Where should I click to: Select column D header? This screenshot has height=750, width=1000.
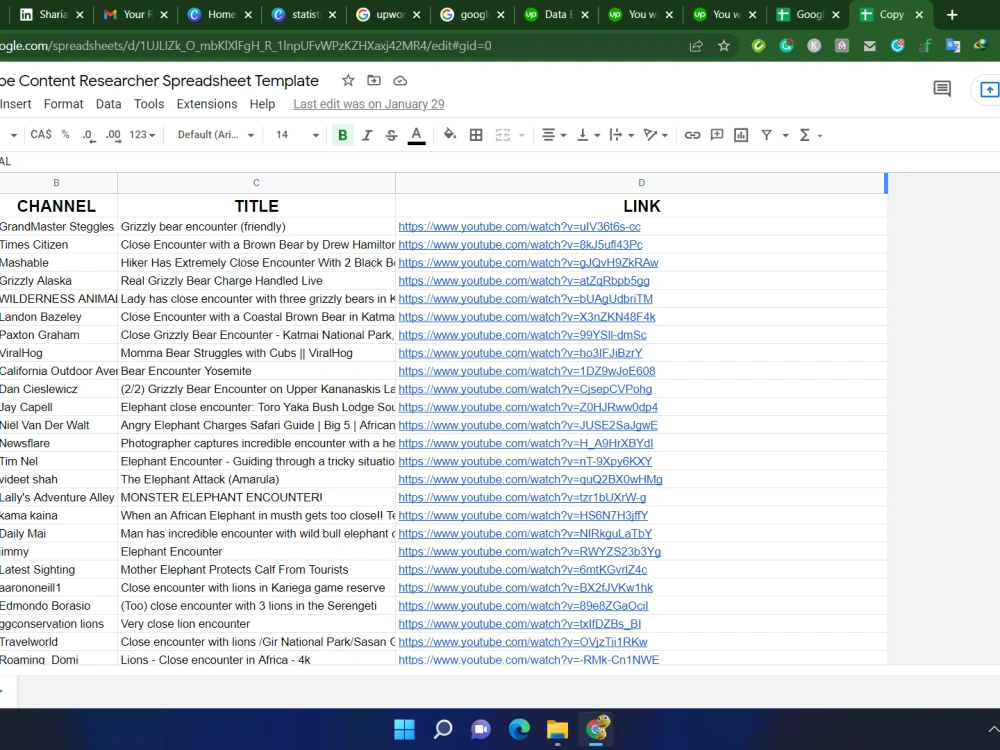point(641,183)
